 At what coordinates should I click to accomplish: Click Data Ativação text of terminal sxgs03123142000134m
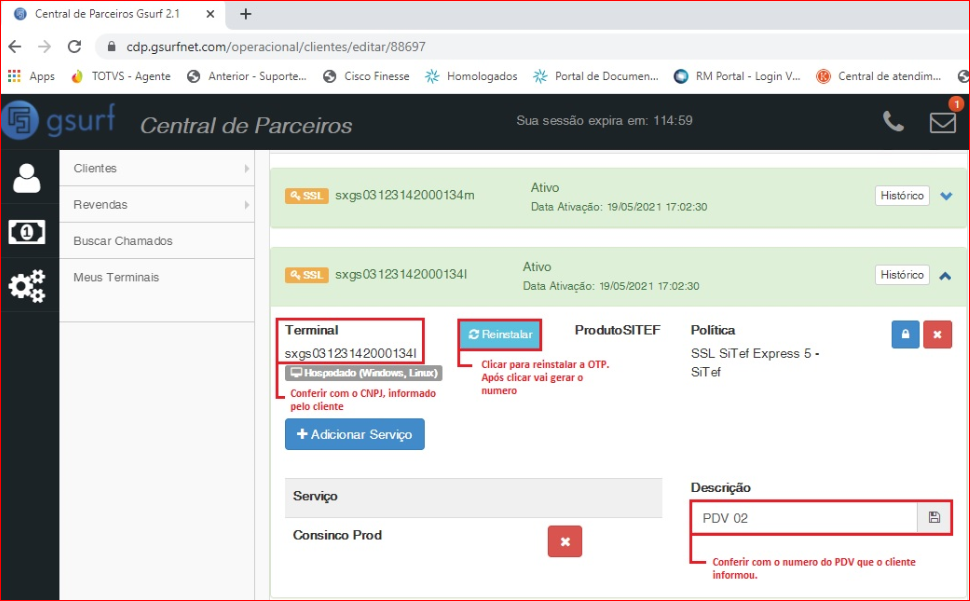(x=619, y=207)
